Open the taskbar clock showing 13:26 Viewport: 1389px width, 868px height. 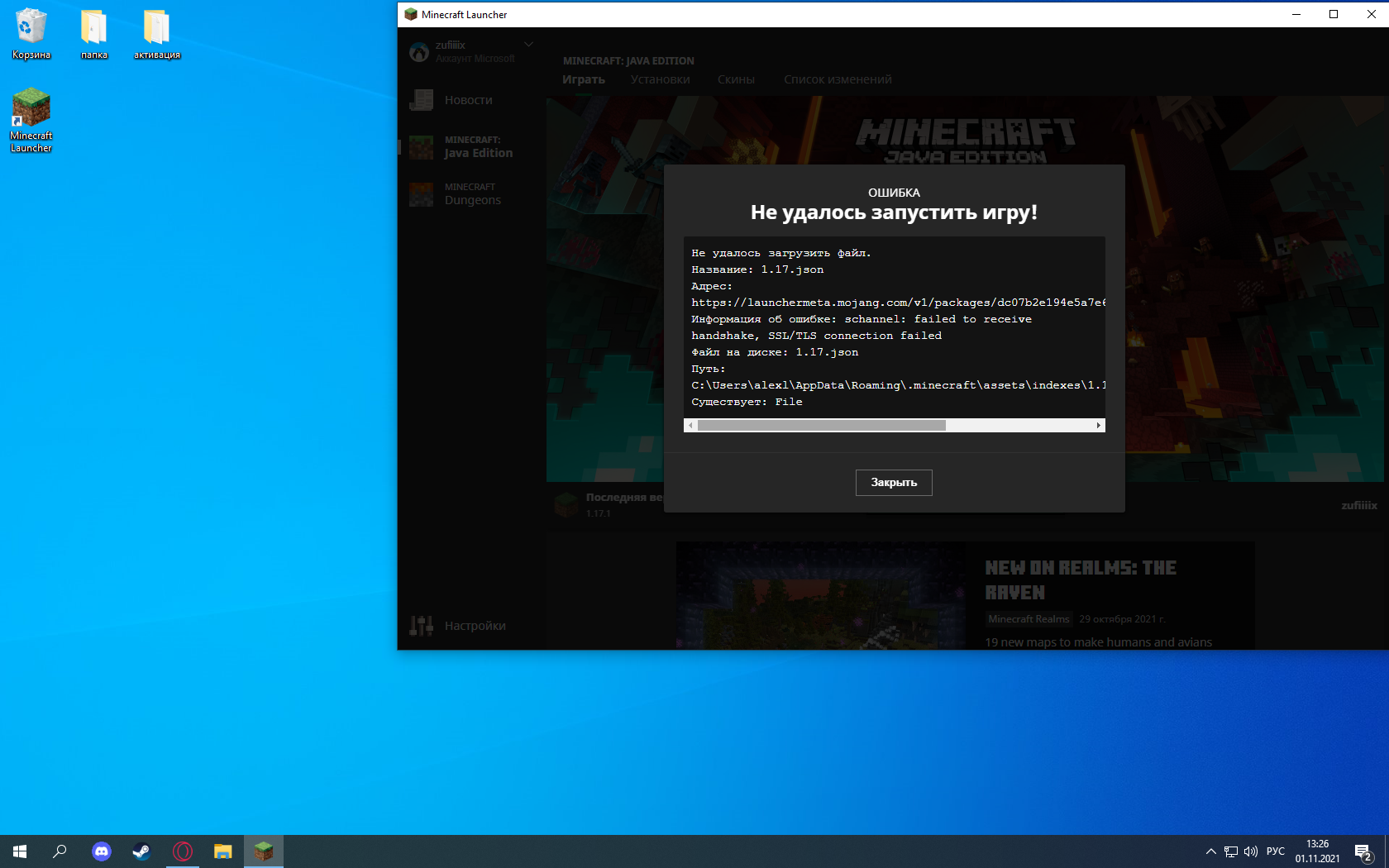tap(1317, 851)
